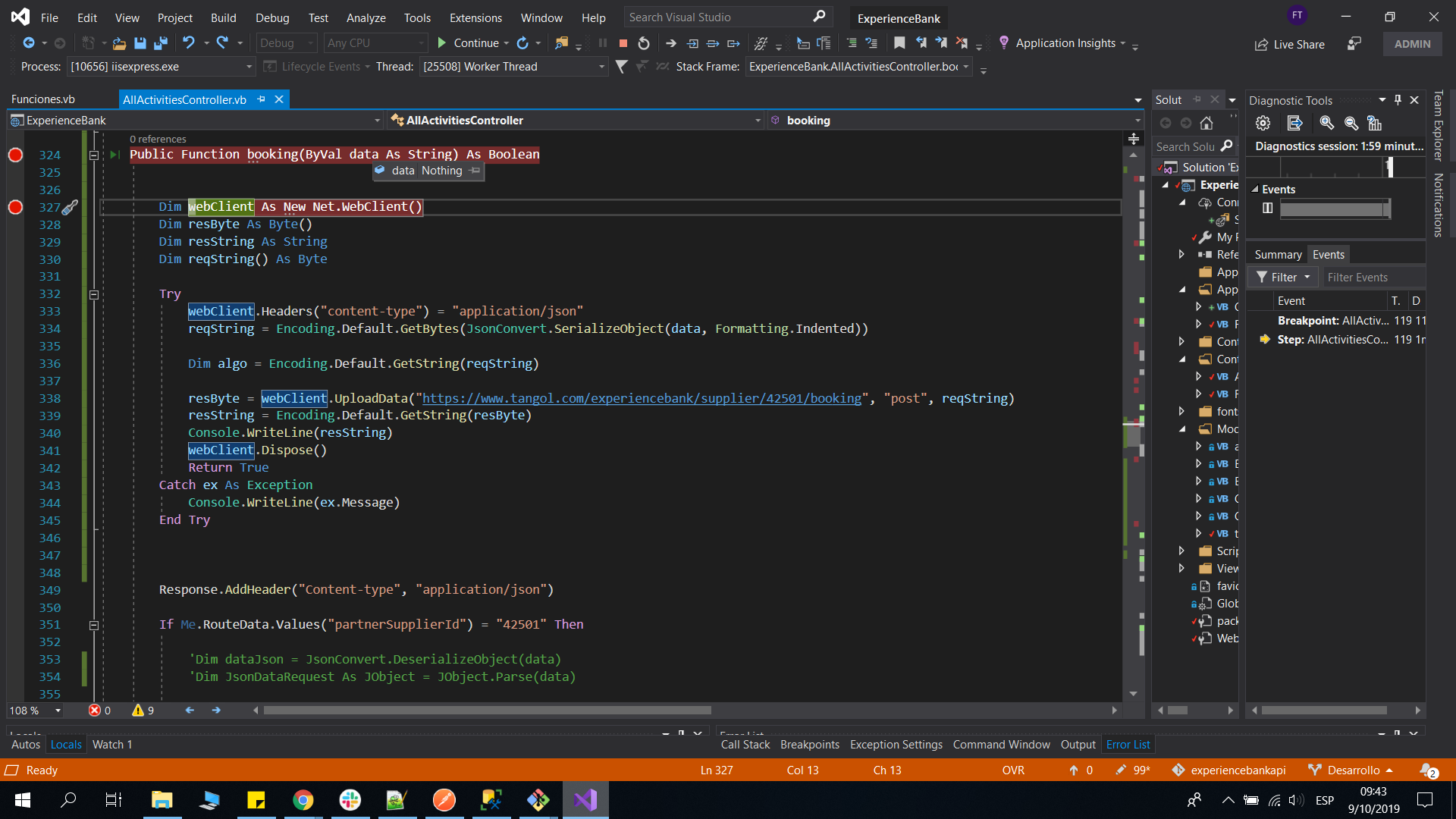Switch to the Locals tab
1456x819 pixels.
tap(66, 745)
